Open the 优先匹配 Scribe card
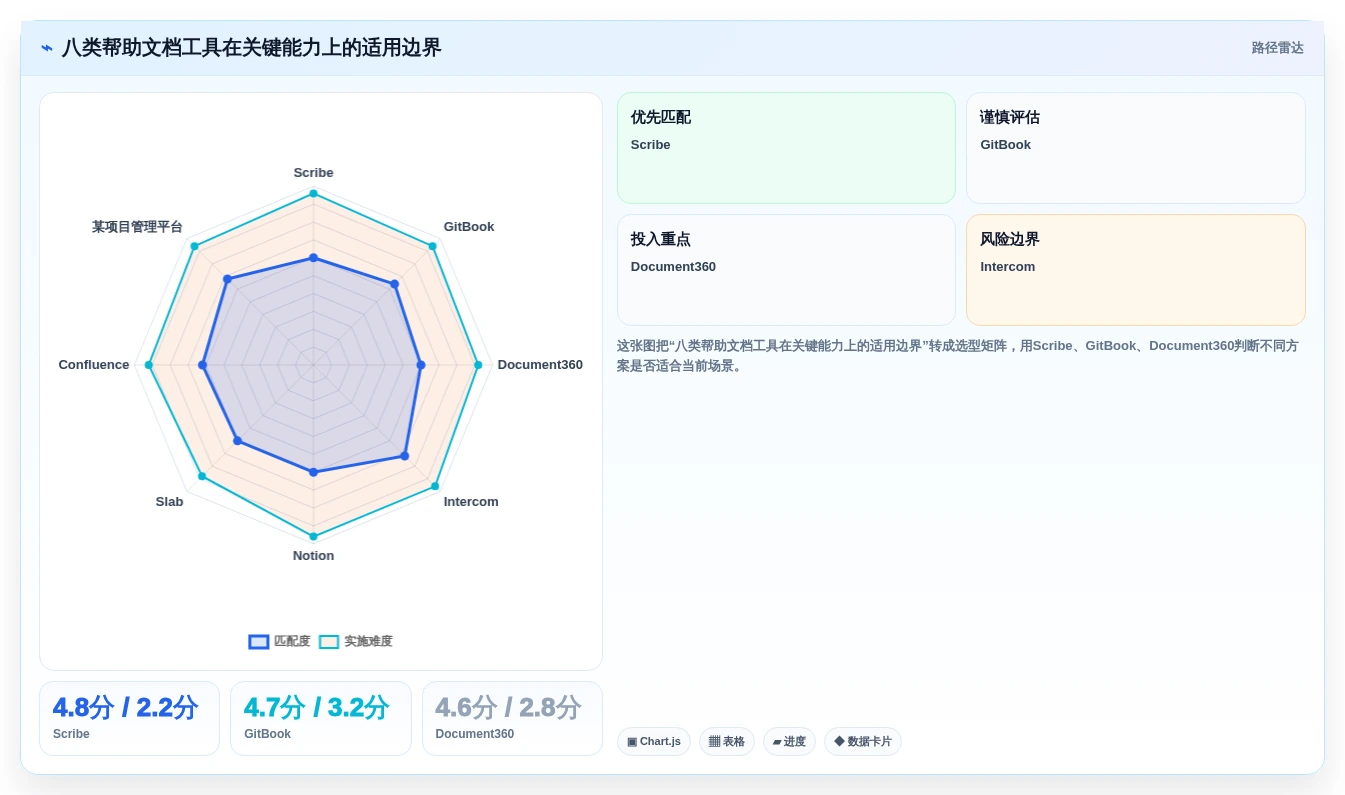The height and width of the screenshot is (795, 1345). pos(786,148)
